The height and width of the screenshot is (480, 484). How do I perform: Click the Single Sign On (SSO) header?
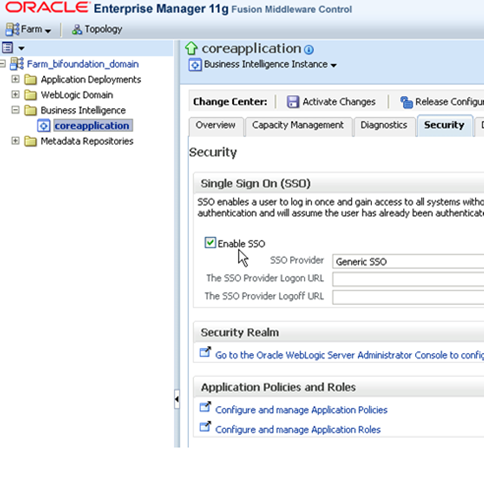pyautogui.click(x=256, y=184)
